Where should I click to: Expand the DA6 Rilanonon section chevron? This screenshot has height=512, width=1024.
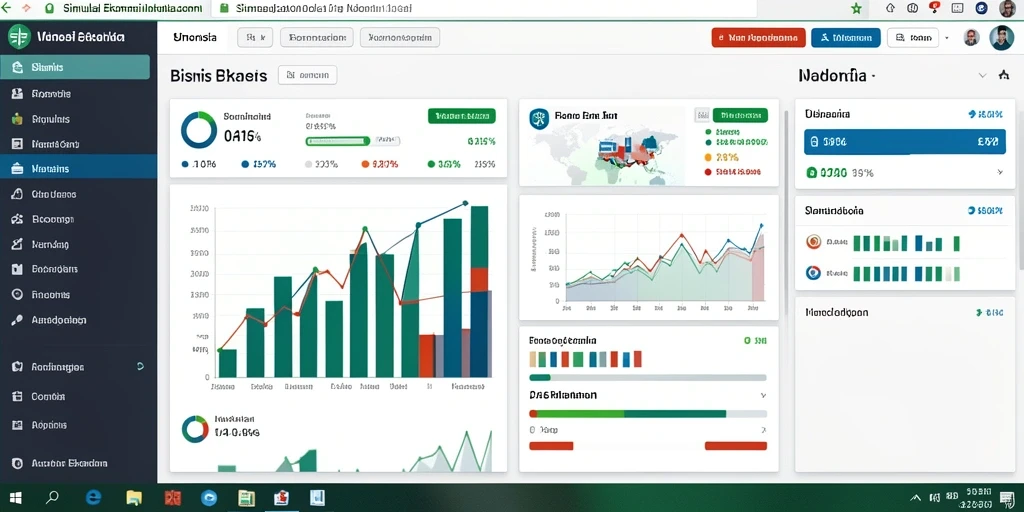[x=762, y=396]
